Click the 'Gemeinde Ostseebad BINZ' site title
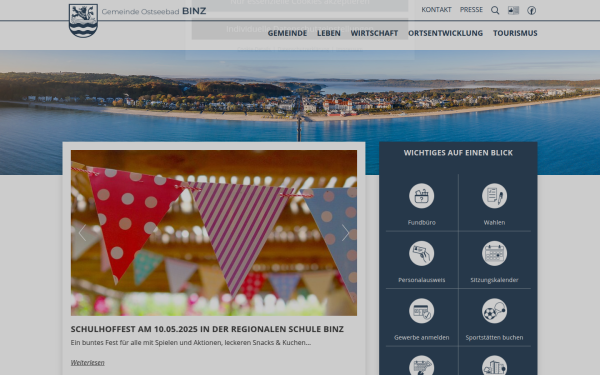600x375 pixels. (154, 11)
